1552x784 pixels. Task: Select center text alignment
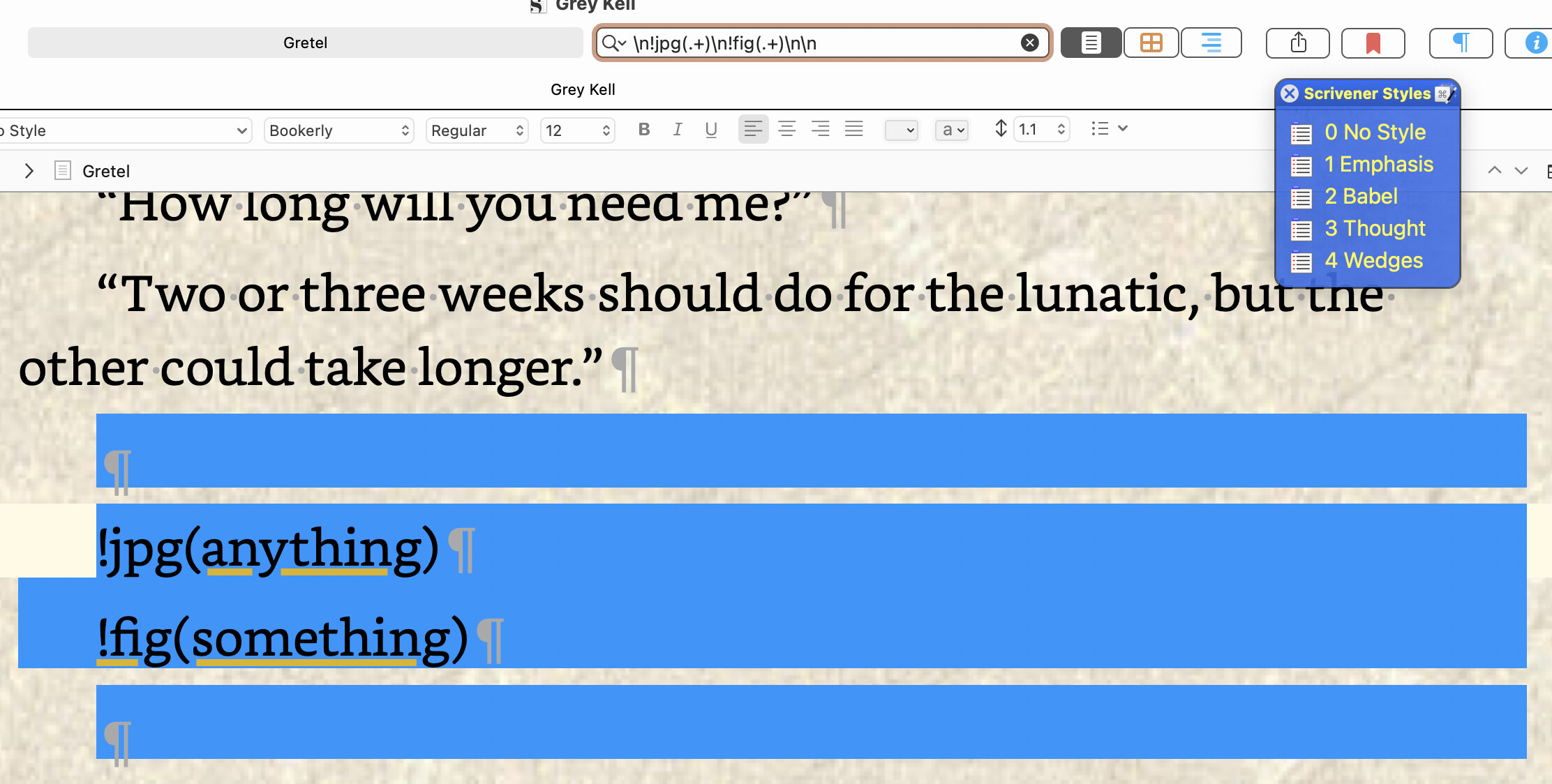(x=786, y=129)
